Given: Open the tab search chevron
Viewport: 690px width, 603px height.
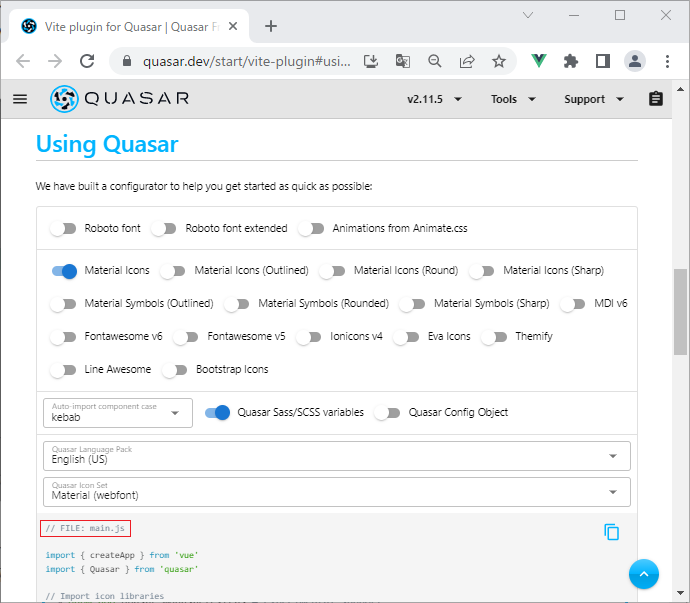Looking at the screenshot, I should click(528, 15).
